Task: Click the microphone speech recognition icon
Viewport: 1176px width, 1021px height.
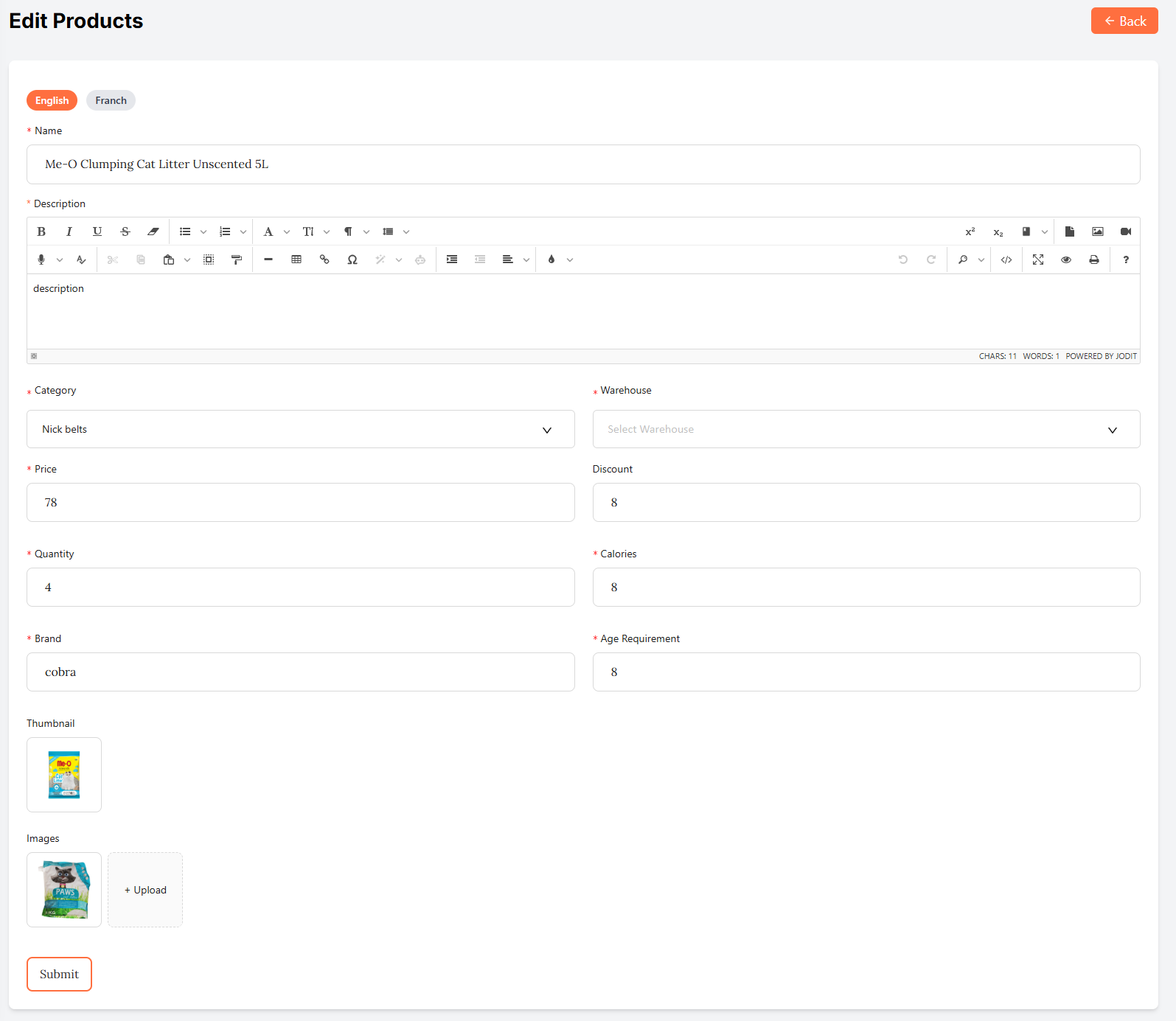Action: coord(41,259)
